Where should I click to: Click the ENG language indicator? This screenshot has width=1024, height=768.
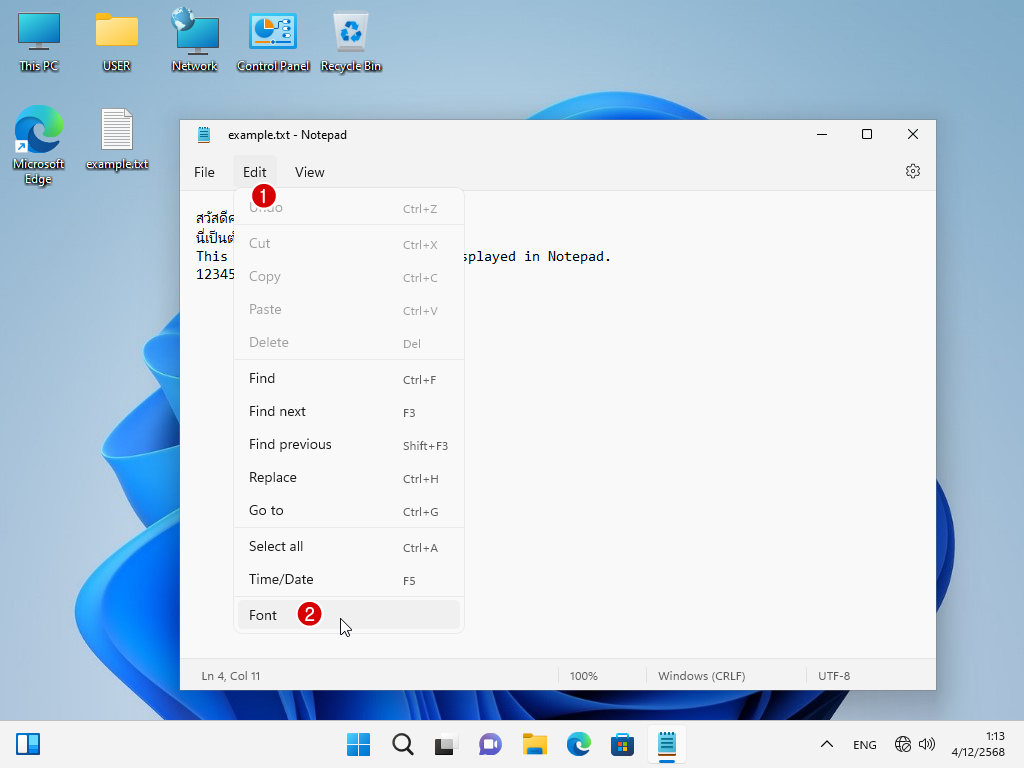pyautogui.click(x=864, y=745)
